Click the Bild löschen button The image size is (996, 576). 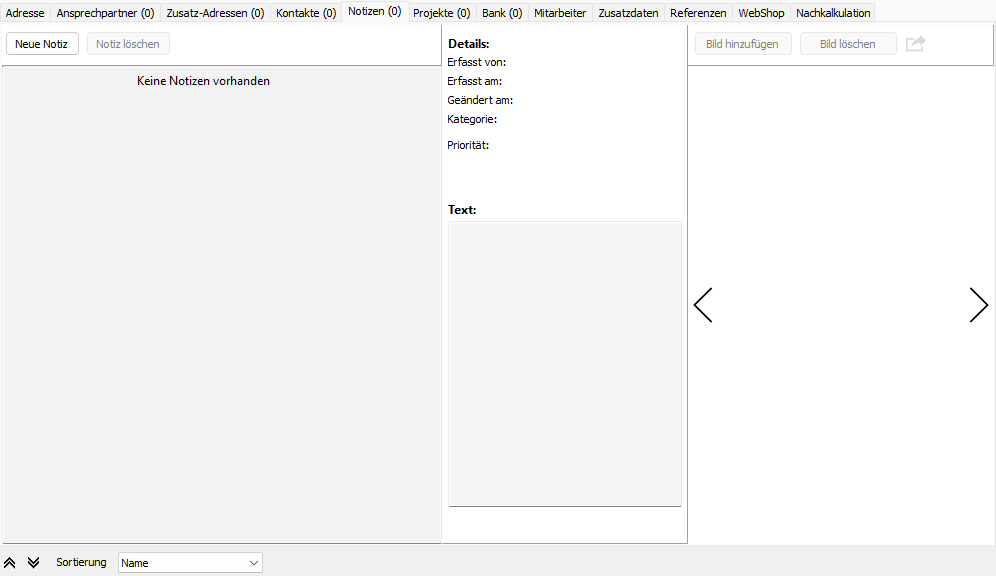[x=848, y=43]
